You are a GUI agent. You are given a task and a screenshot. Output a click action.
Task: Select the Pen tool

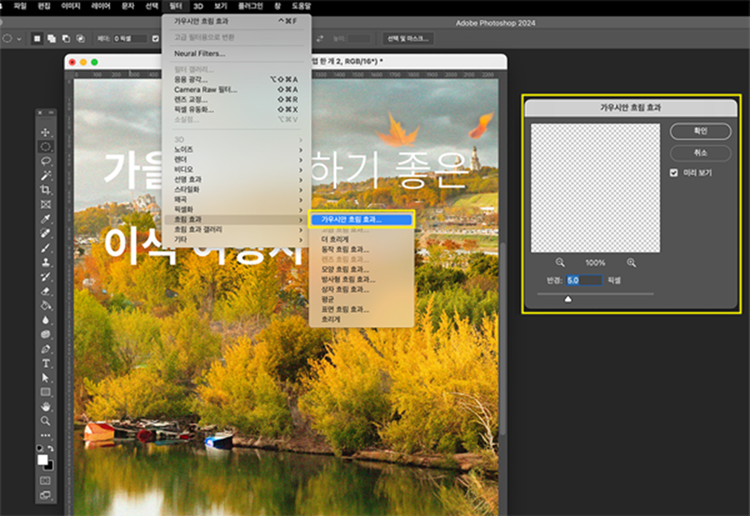click(x=45, y=349)
